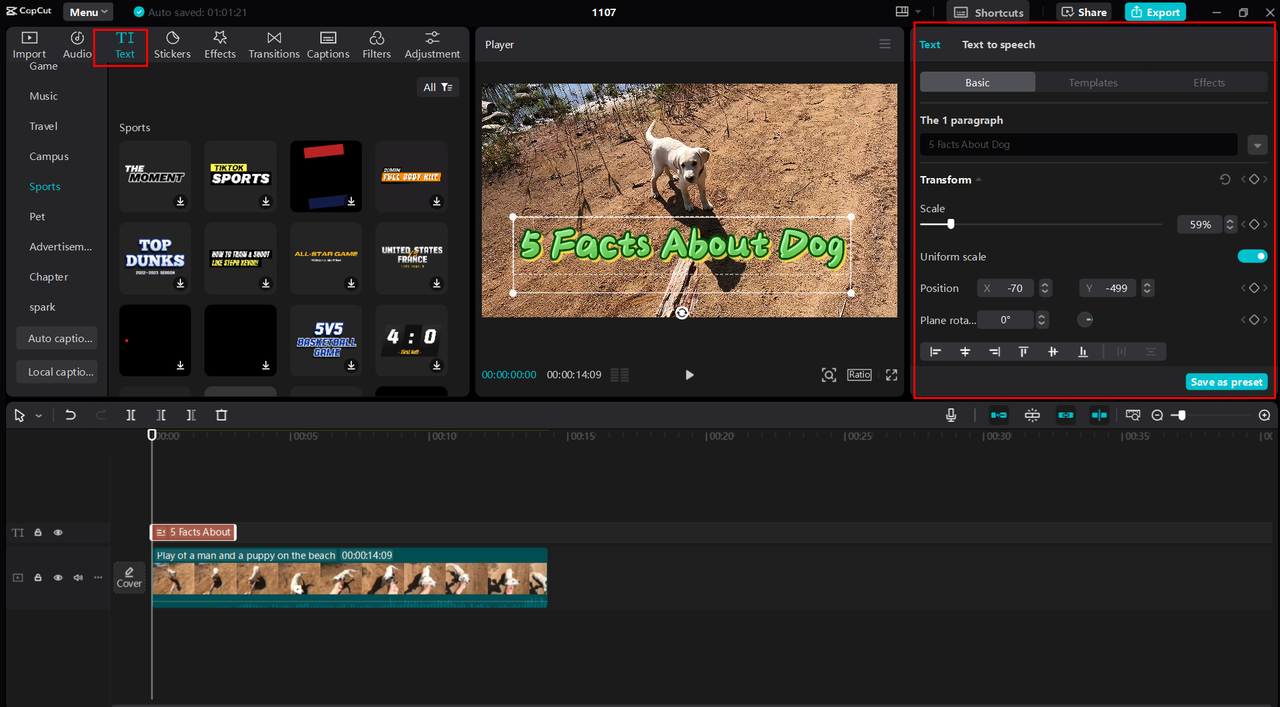Click the timeline zoom out minus icon
Viewport: 1280px width, 707px height.
(x=1157, y=415)
